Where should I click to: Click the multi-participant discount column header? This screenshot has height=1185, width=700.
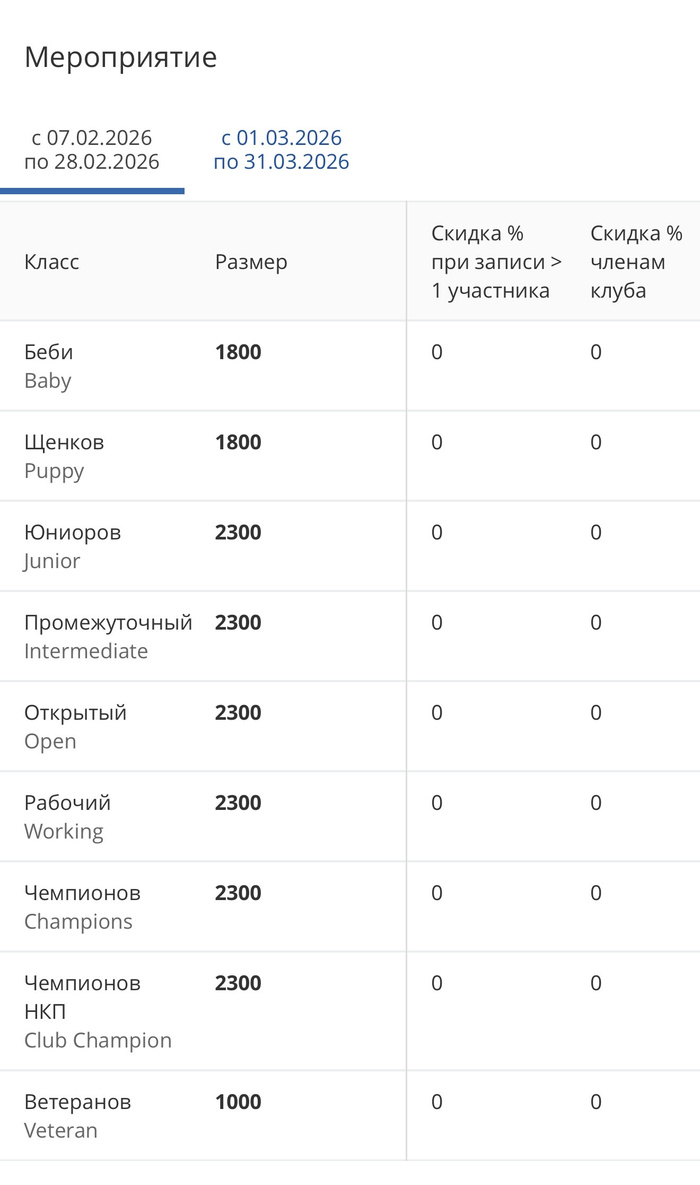[496, 262]
